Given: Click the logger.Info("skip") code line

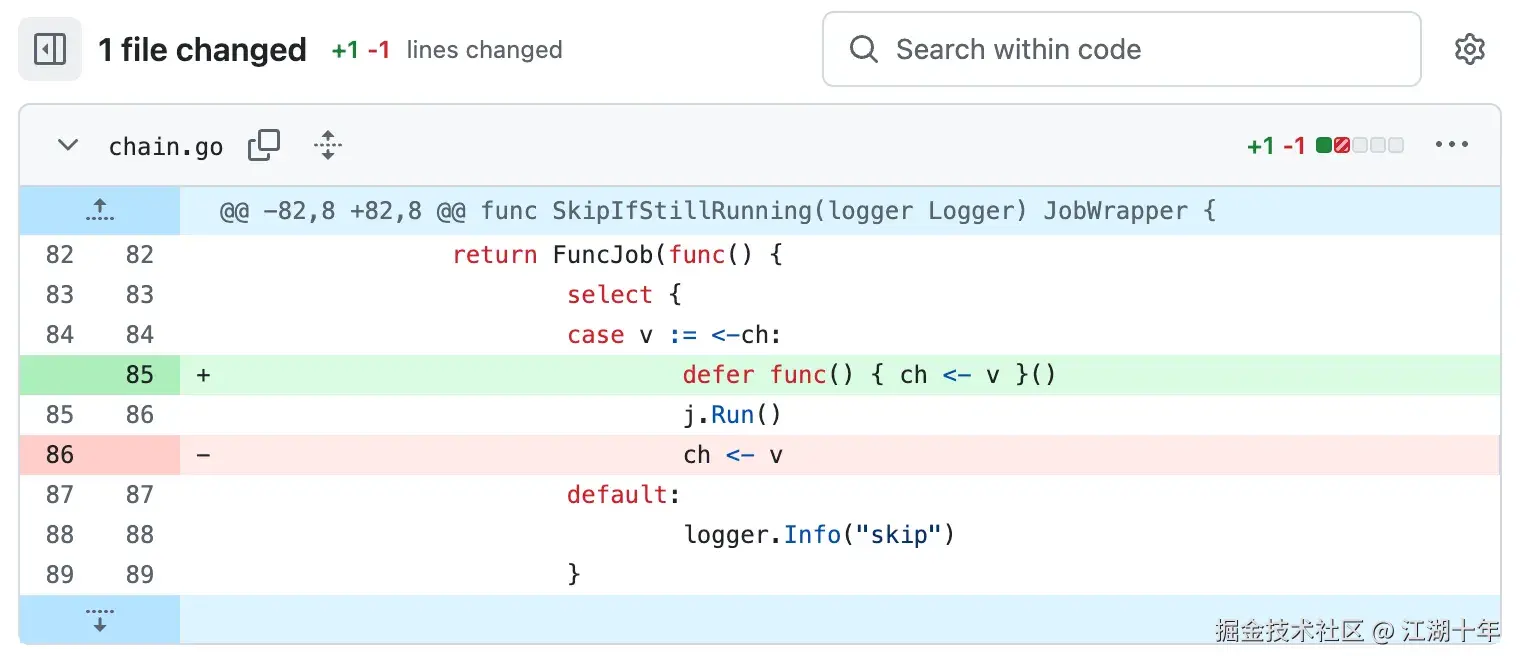Looking at the screenshot, I should tap(819, 535).
